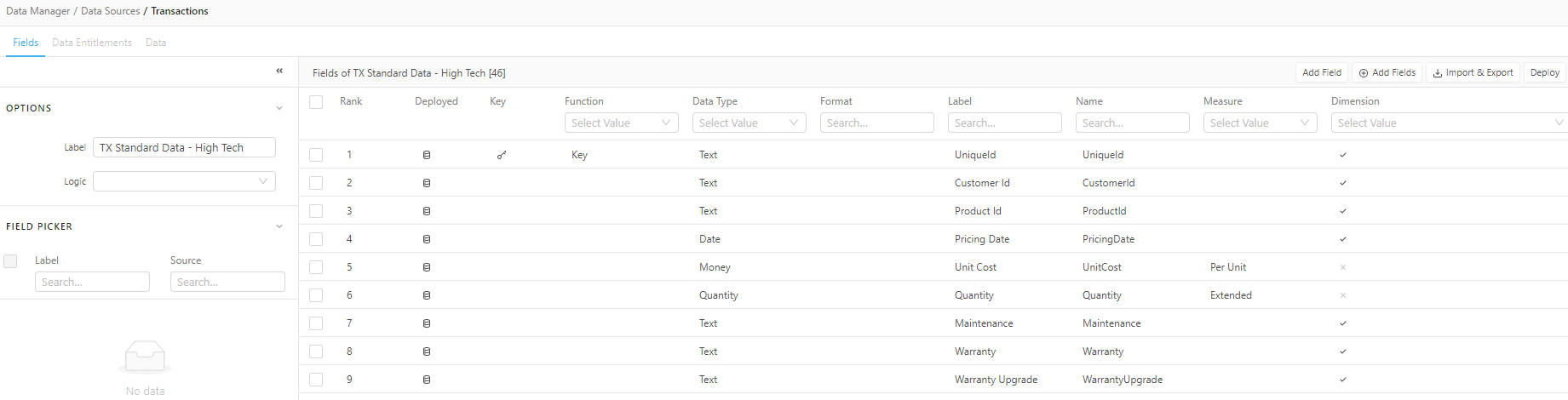Click dimension checkmark for Customer Id row
Screen dimensions: 1568x400
(1343, 183)
